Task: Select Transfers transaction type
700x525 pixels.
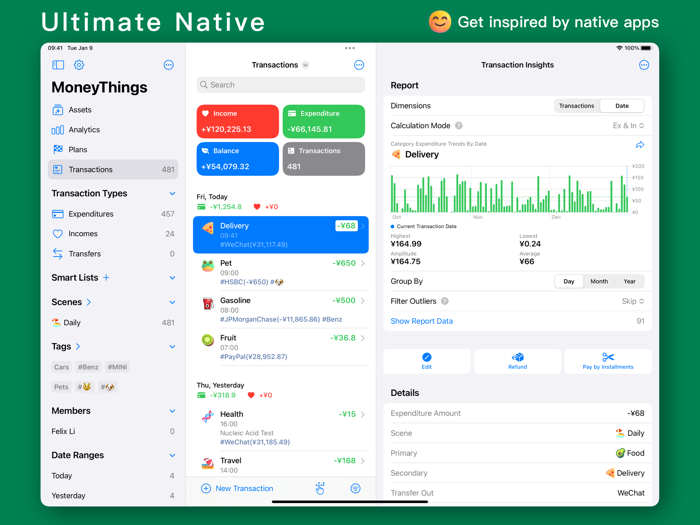Action: (113, 254)
